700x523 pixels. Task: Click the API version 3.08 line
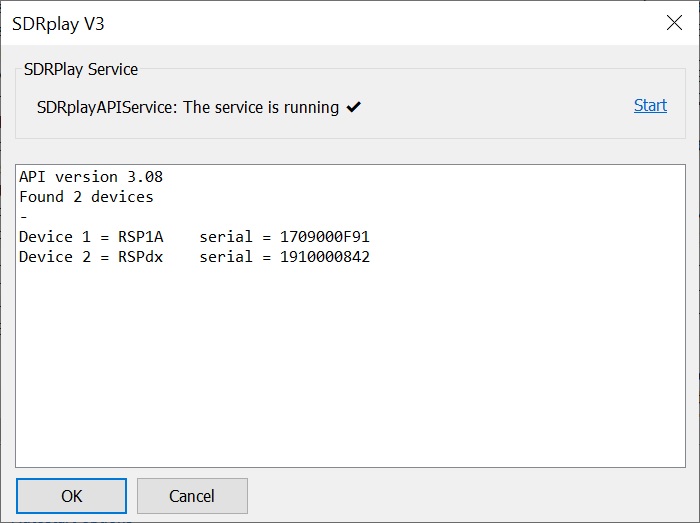click(x=91, y=177)
